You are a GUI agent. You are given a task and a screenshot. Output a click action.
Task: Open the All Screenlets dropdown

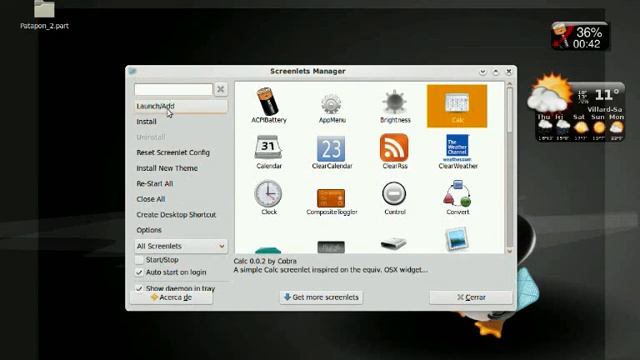pyautogui.click(x=181, y=246)
